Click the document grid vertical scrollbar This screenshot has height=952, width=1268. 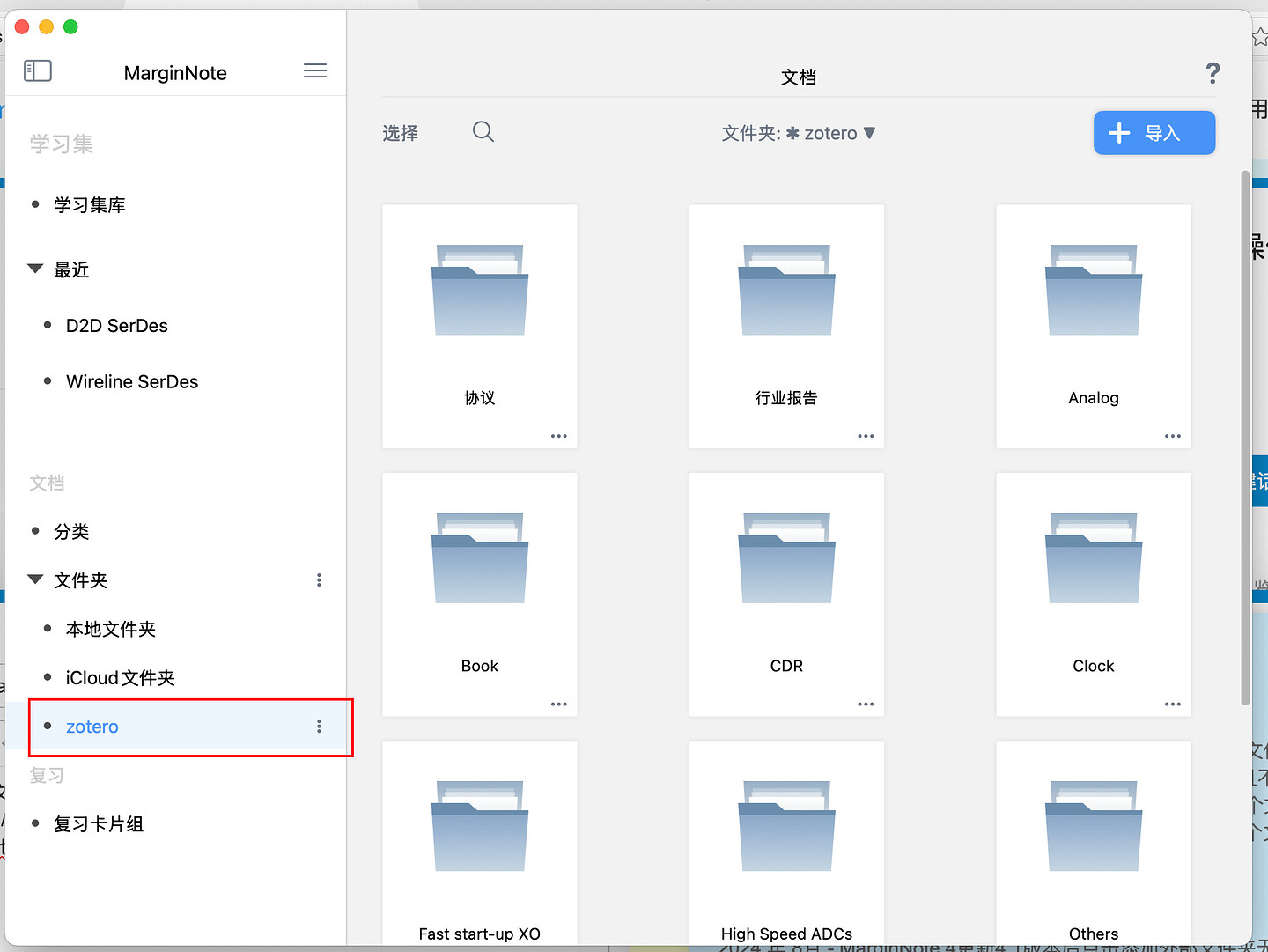click(x=1245, y=438)
